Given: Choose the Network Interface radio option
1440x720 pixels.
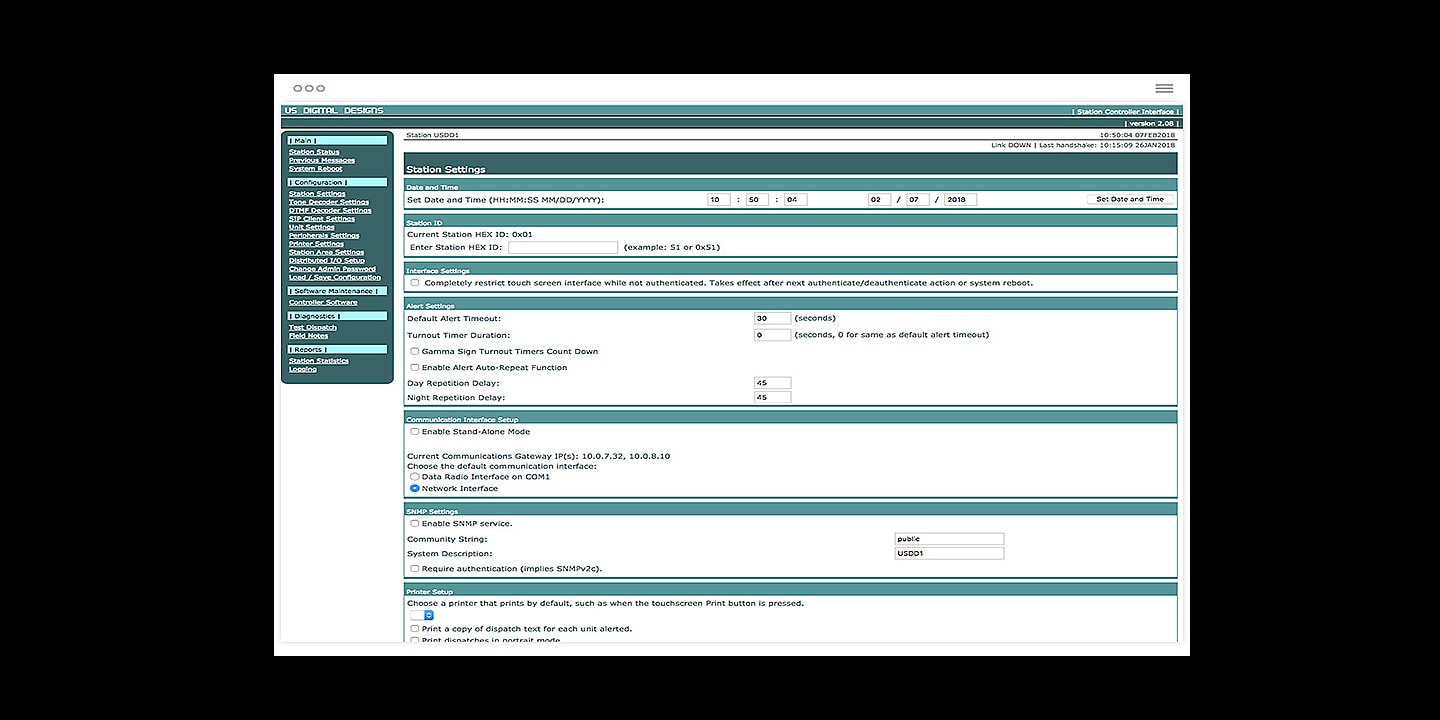Looking at the screenshot, I should (x=415, y=489).
